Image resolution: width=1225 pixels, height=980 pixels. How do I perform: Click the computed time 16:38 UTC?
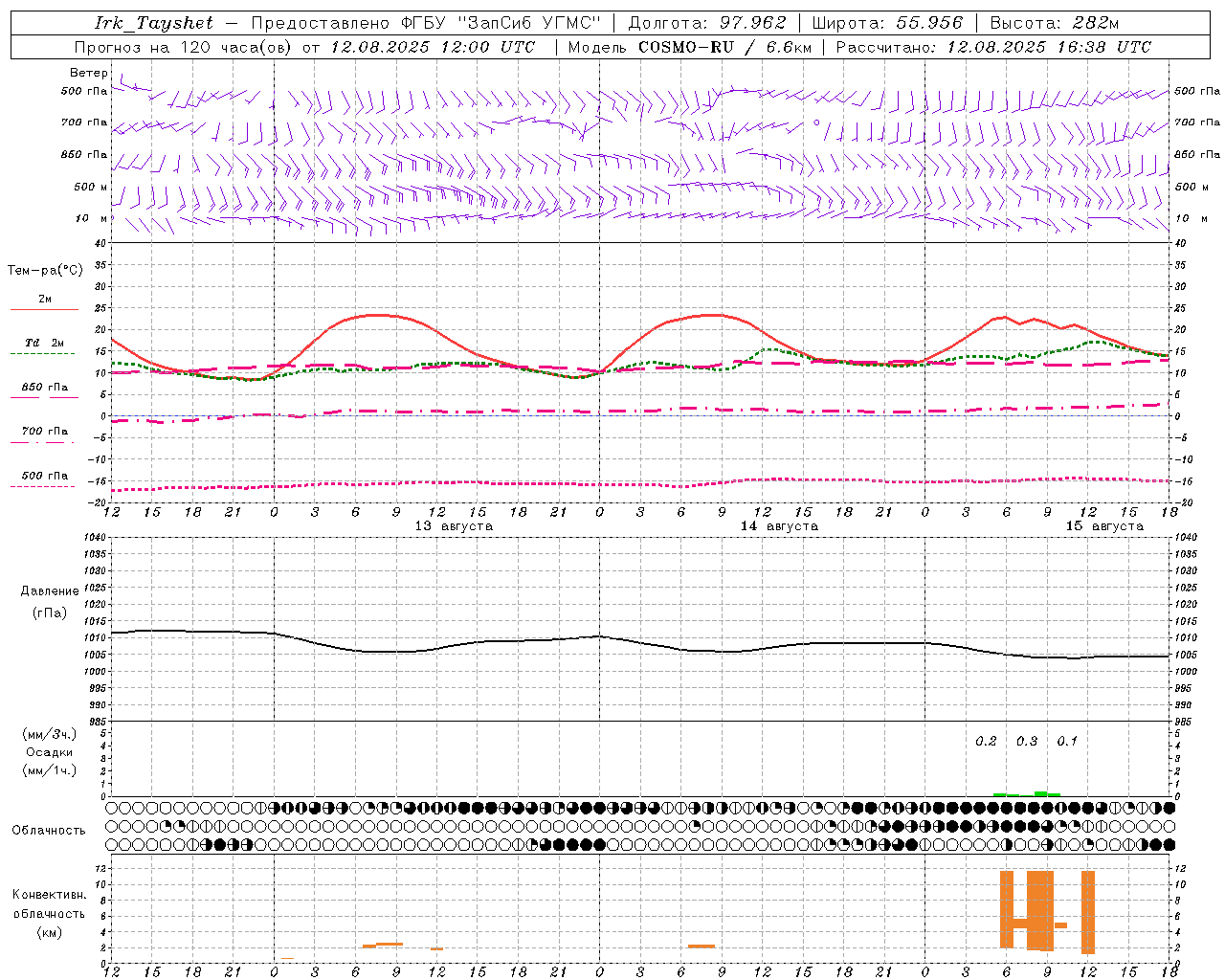pos(1104,47)
